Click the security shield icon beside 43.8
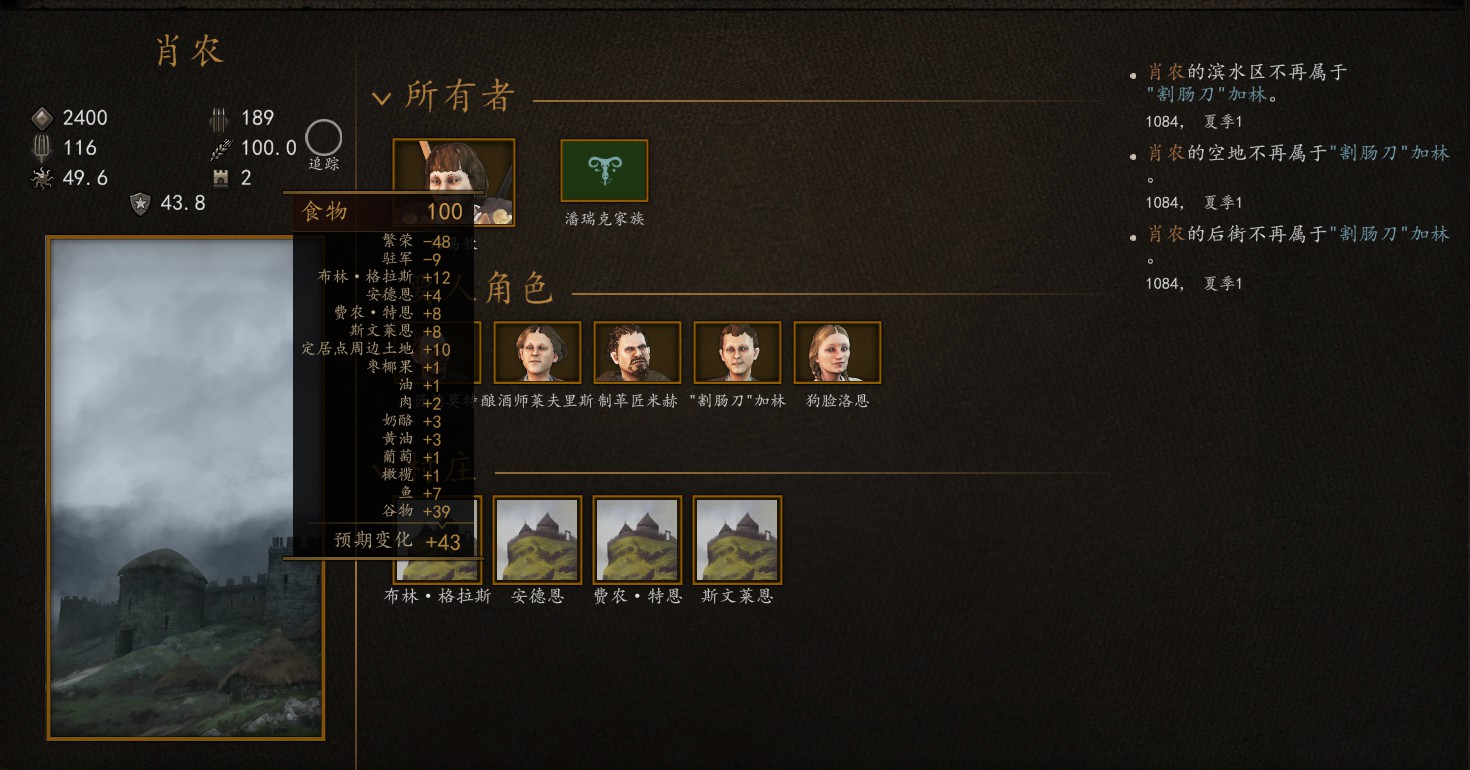Image resolution: width=1470 pixels, height=770 pixels. (141, 203)
